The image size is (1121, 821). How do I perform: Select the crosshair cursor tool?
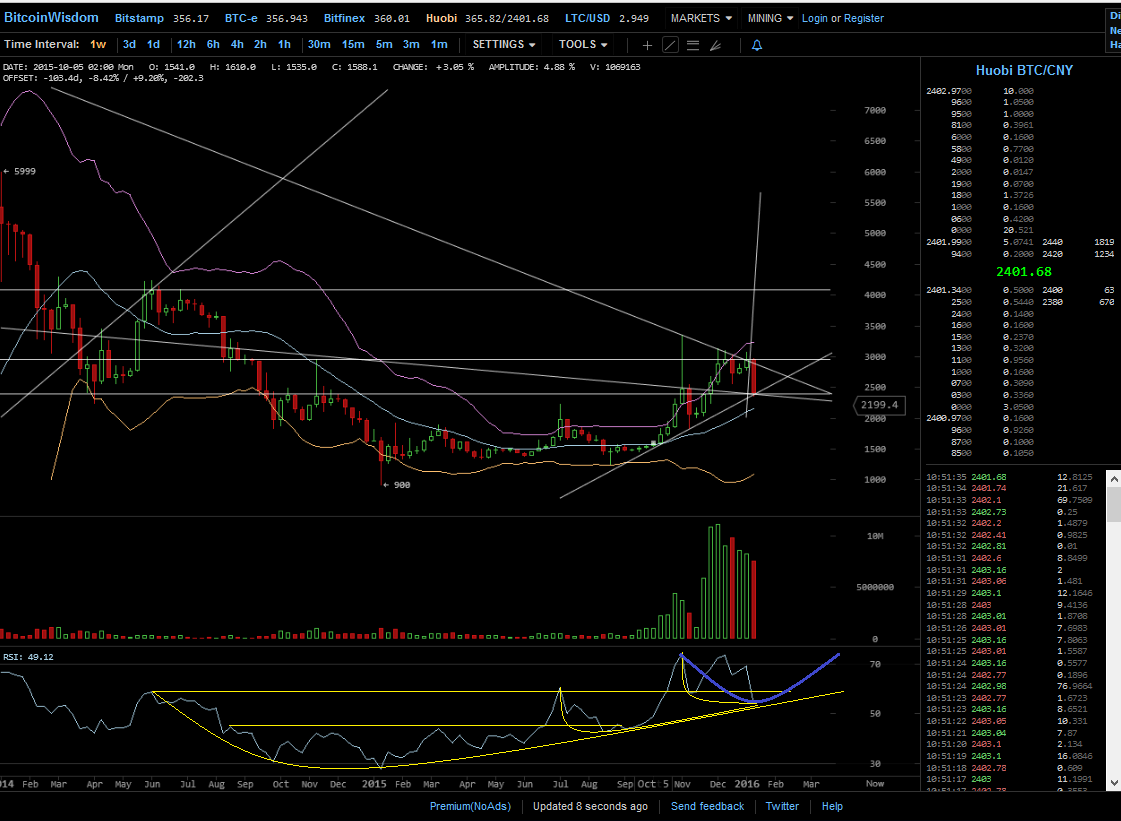click(647, 45)
